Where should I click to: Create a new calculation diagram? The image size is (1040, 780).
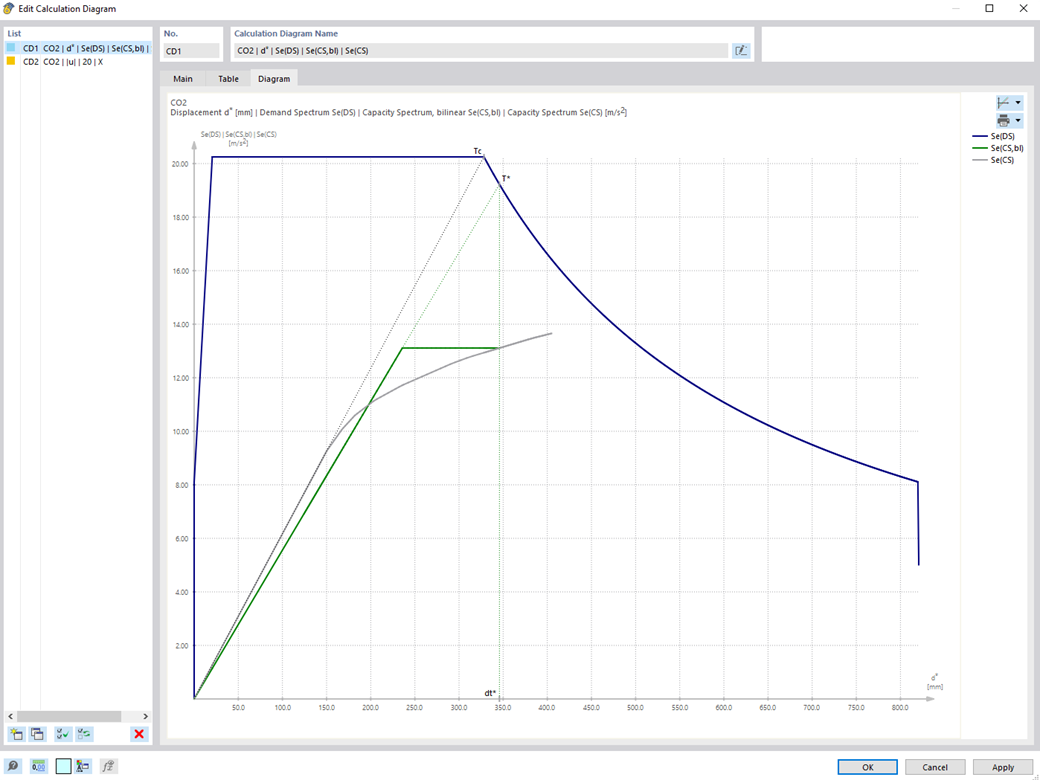(15, 734)
